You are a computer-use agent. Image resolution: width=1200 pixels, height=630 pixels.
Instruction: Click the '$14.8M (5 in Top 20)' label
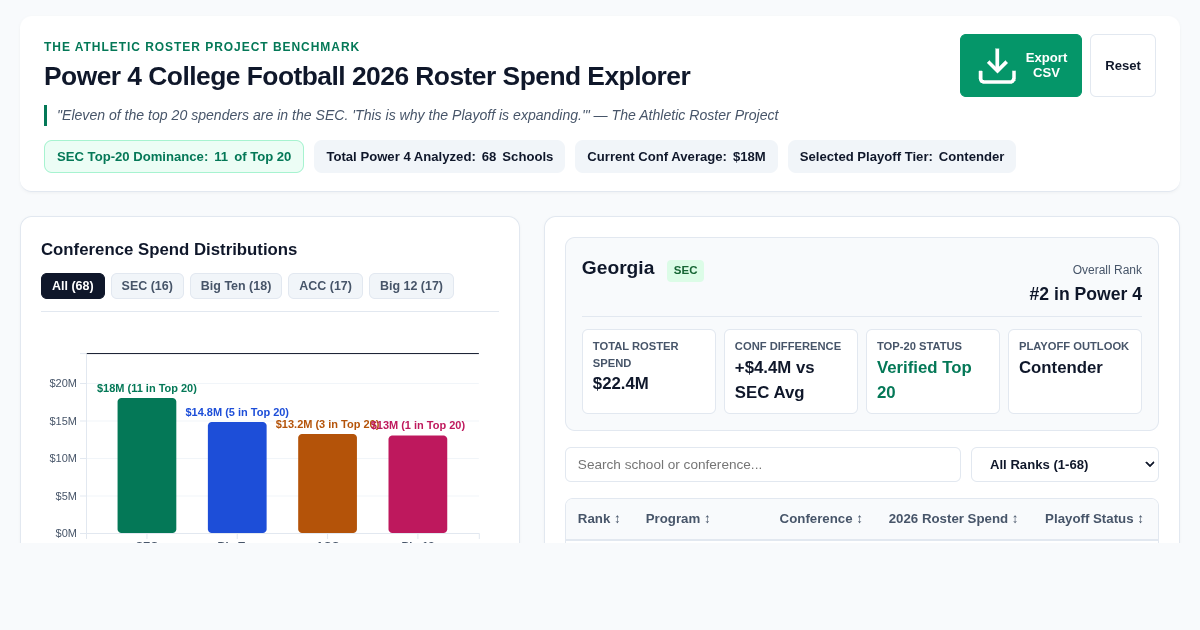click(237, 412)
